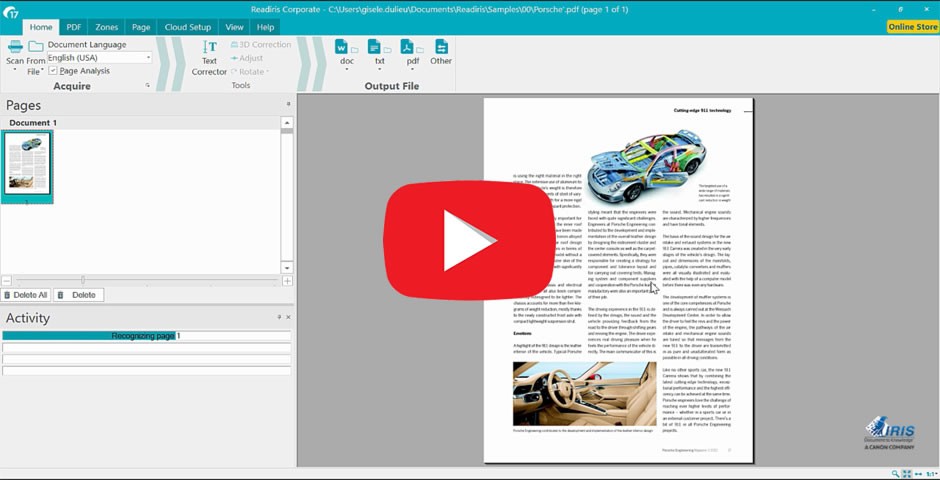
Task: Click the Other output format icon
Action: 441,46
